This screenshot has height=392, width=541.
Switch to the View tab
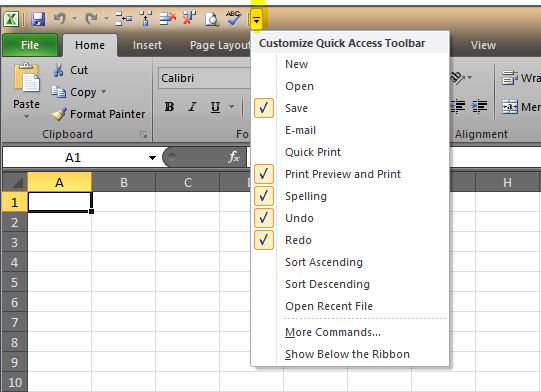click(483, 45)
